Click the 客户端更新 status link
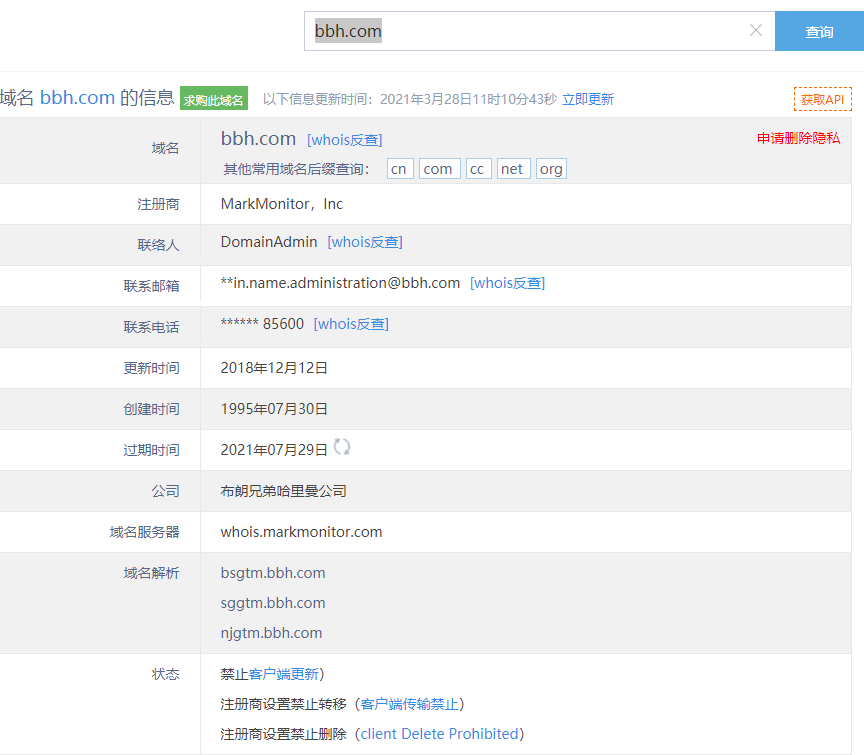 click(x=283, y=674)
